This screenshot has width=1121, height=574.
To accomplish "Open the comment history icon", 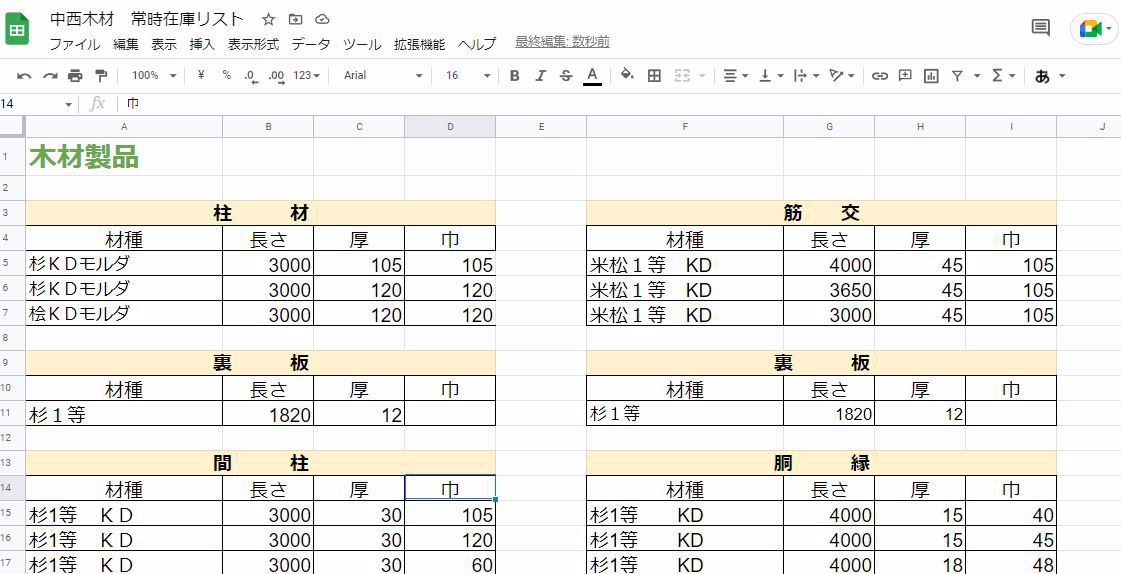I will [1040, 28].
